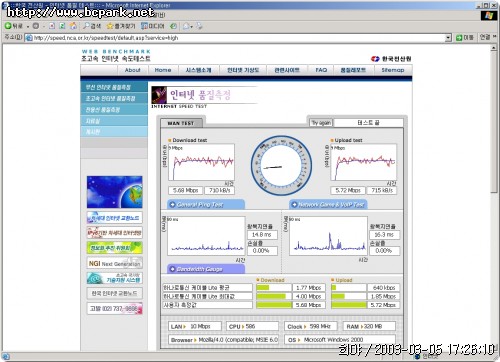Open 자료실 in the sidebar
This screenshot has width=500, height=362.
[114, 121]
